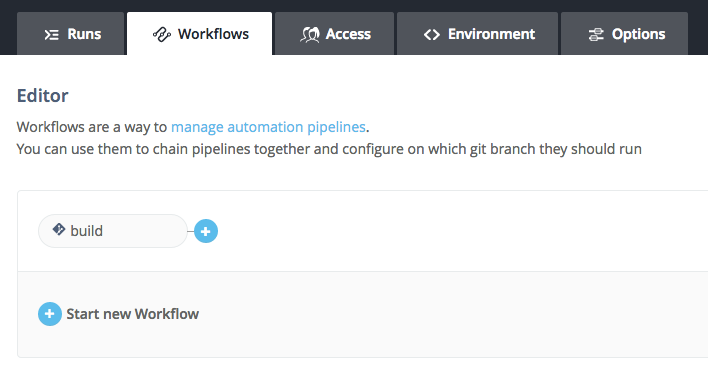Click the Runs tab list icon
The image size is (708, 371).
51,35
